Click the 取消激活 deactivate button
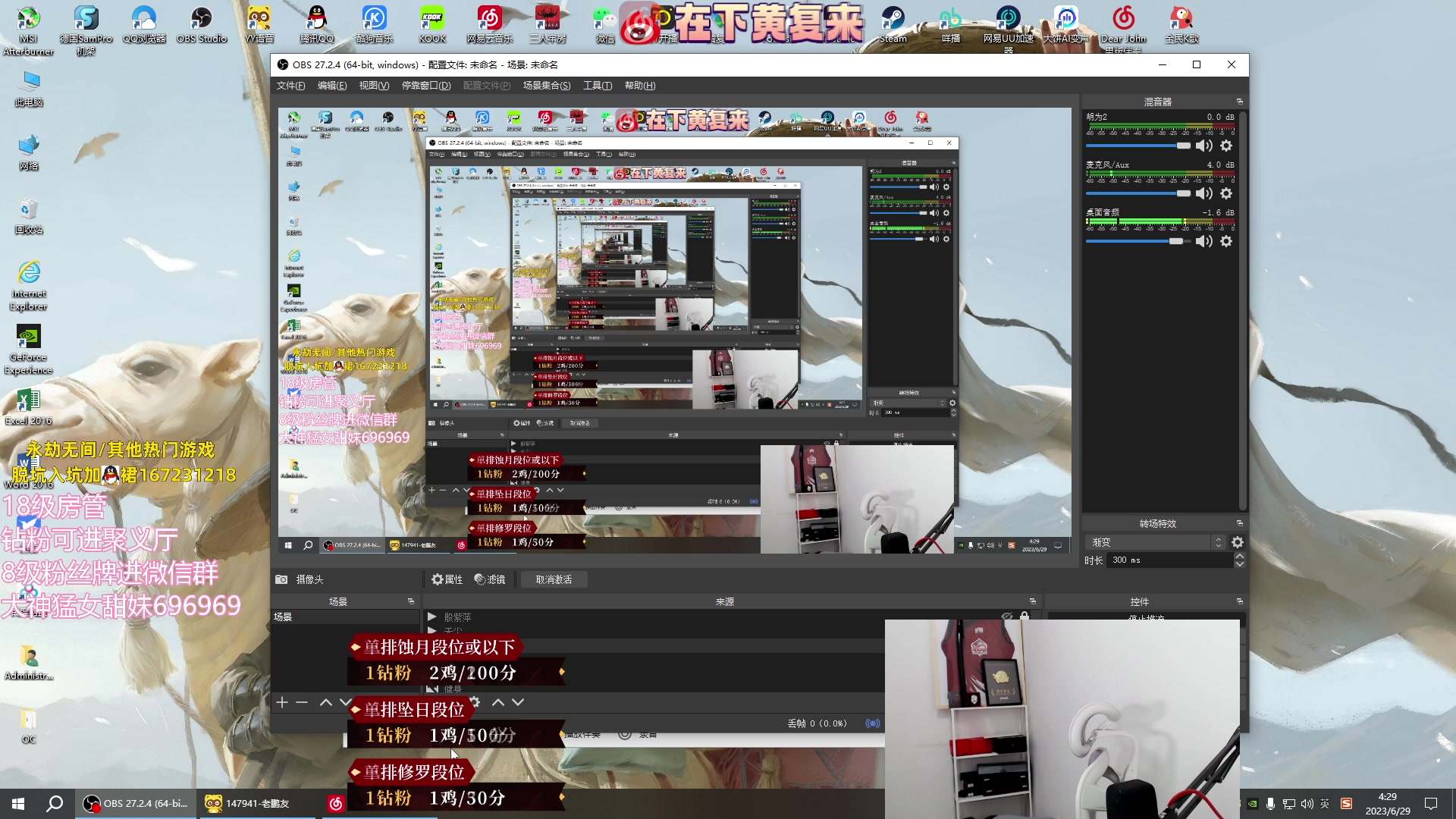This screenshot has width=1456, height=819. 554,579
